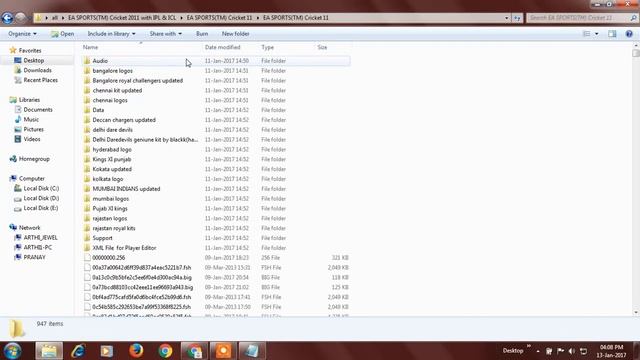Select Deccan chargers updated folder
640x360 pixels.
(x=124, y=120)
